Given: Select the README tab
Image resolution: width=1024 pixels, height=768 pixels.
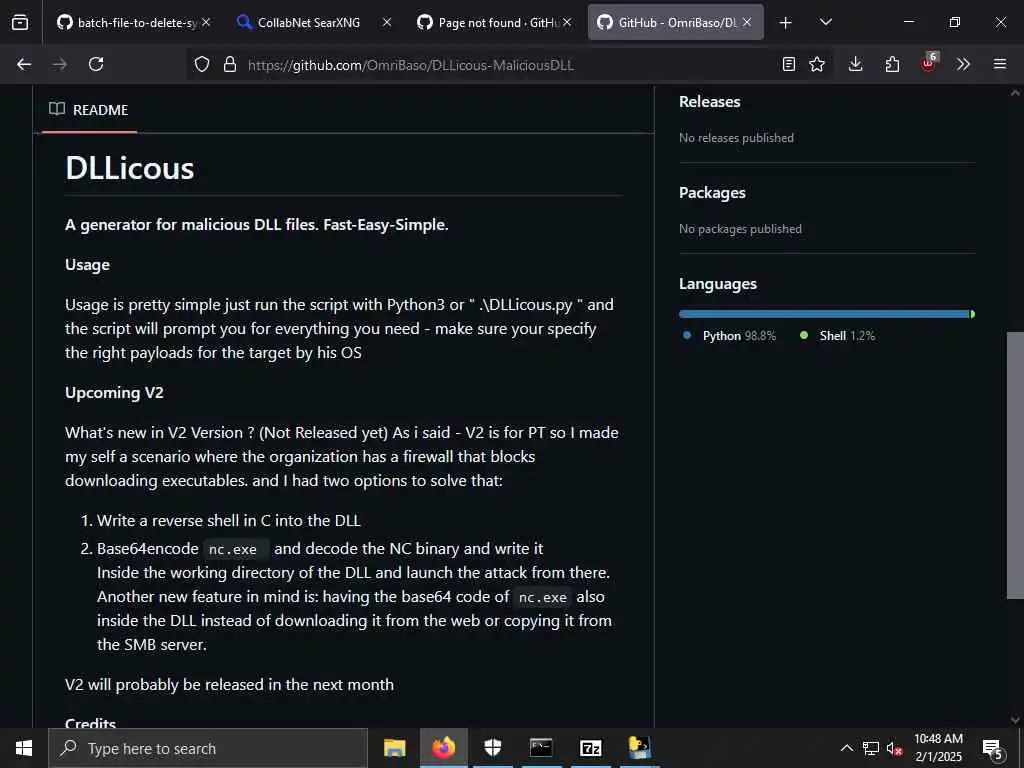Looking at the screenshot, I should point(89,110).
